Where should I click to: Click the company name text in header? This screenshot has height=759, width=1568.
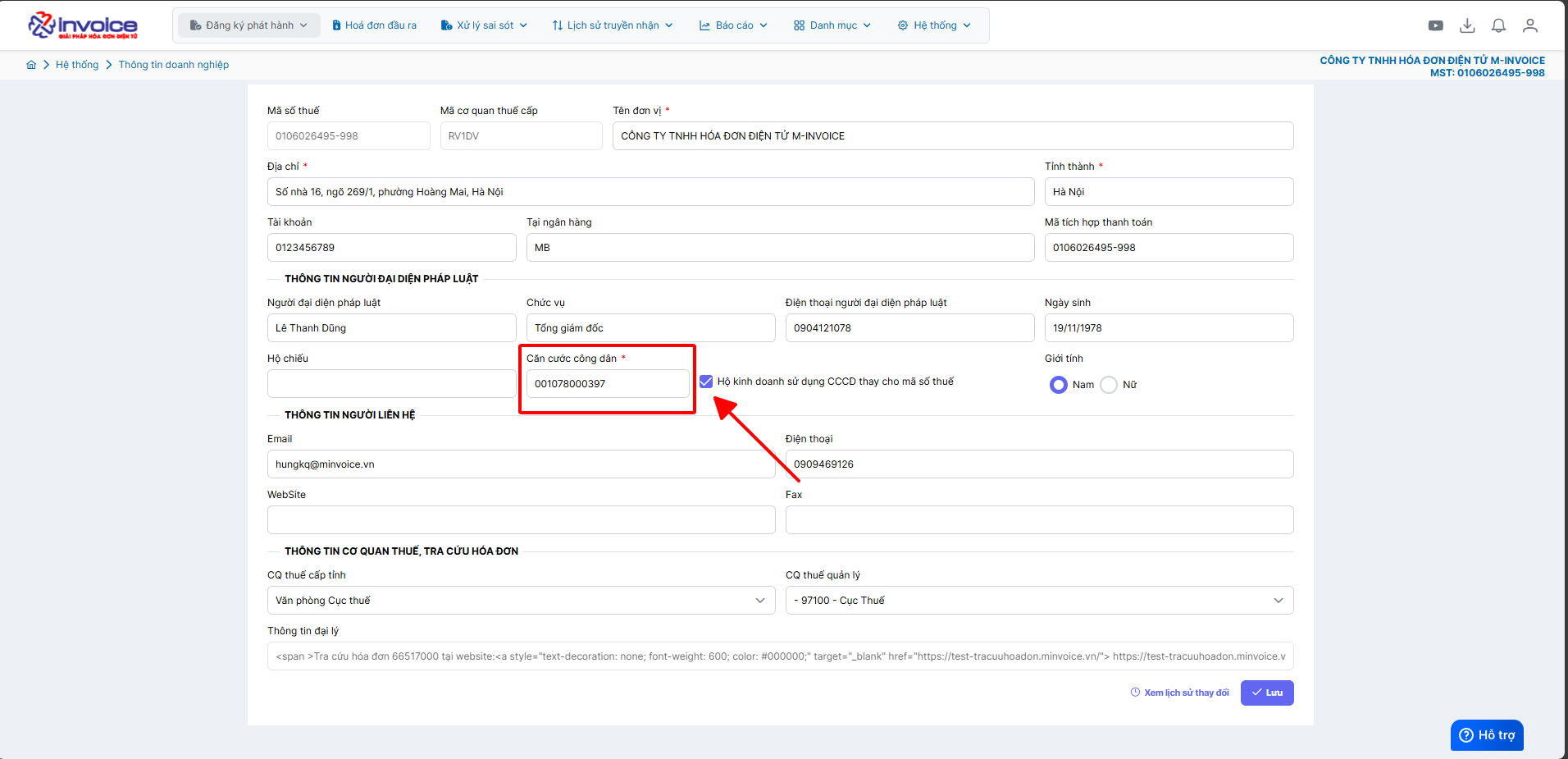pyautogui.click(x=1432, y=61)
